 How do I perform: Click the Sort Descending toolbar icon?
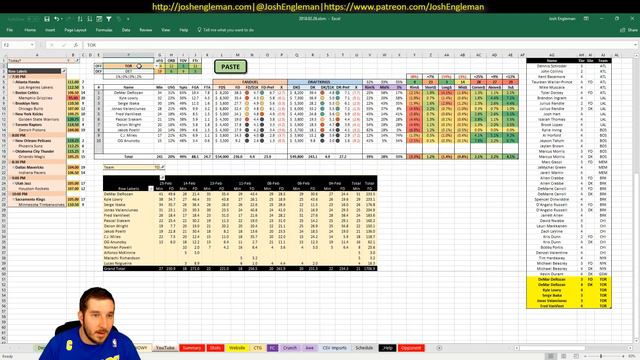(89, 19)
